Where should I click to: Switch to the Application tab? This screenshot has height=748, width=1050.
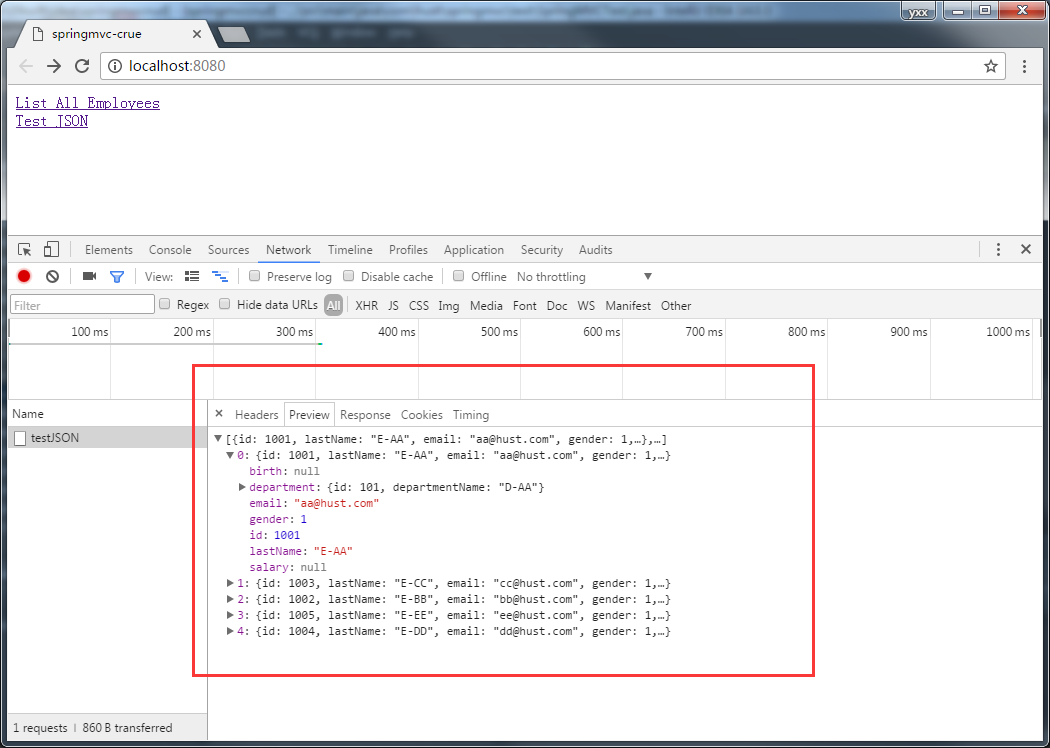[x=473, y=250]
